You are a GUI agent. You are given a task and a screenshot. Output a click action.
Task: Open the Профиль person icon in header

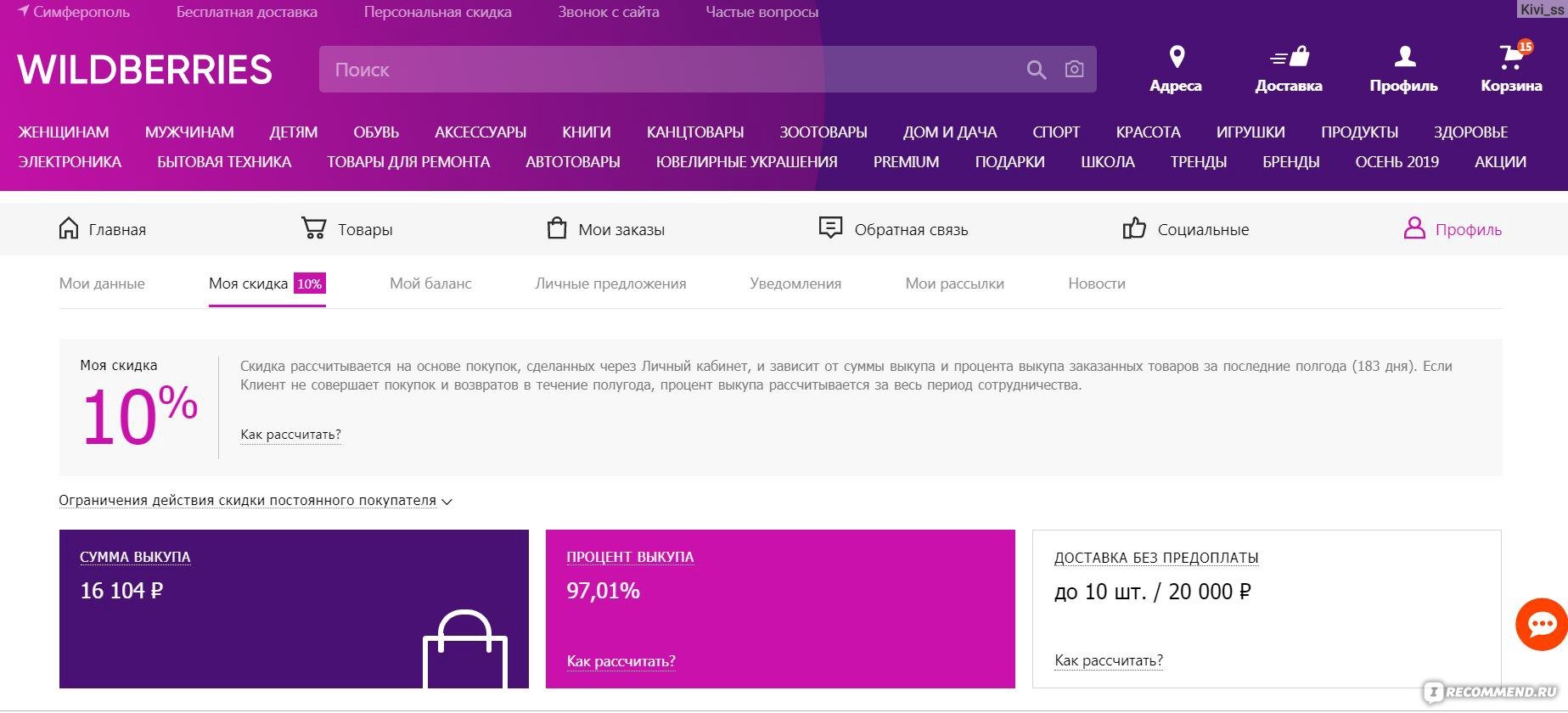[x=1404, y=57]
